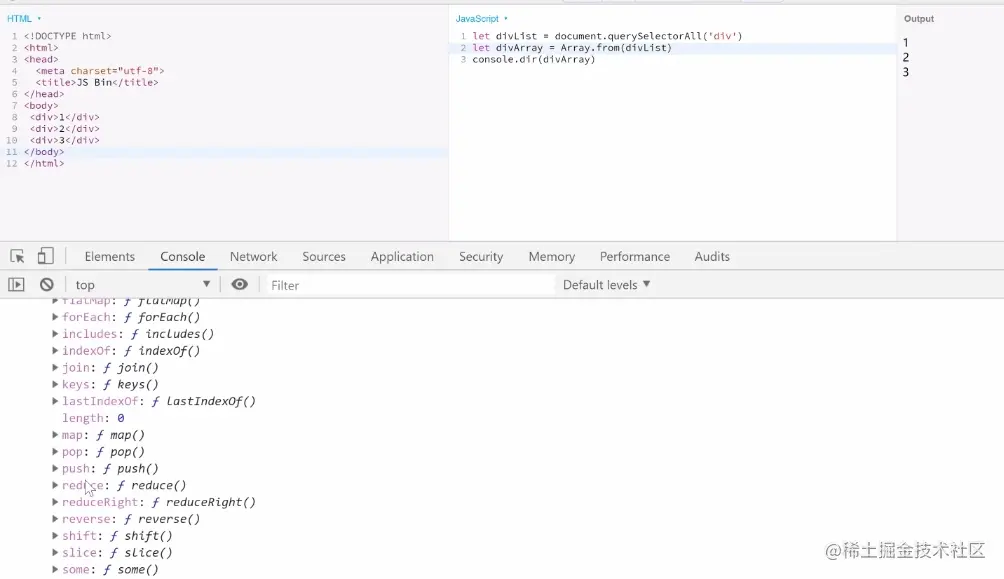This screenshot has width=1004, height=579.
Task: Expand the forEach property triangle
Action: point(55,316)
